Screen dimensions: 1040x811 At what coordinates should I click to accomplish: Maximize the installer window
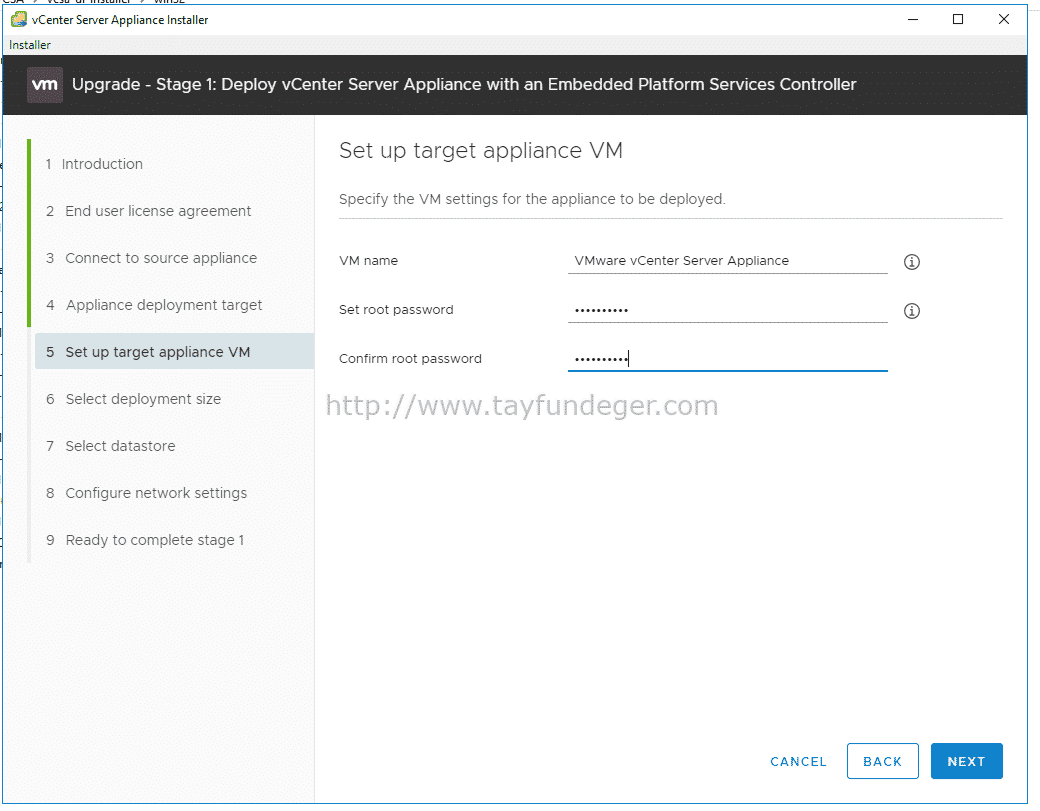click(x=958, y=19)
